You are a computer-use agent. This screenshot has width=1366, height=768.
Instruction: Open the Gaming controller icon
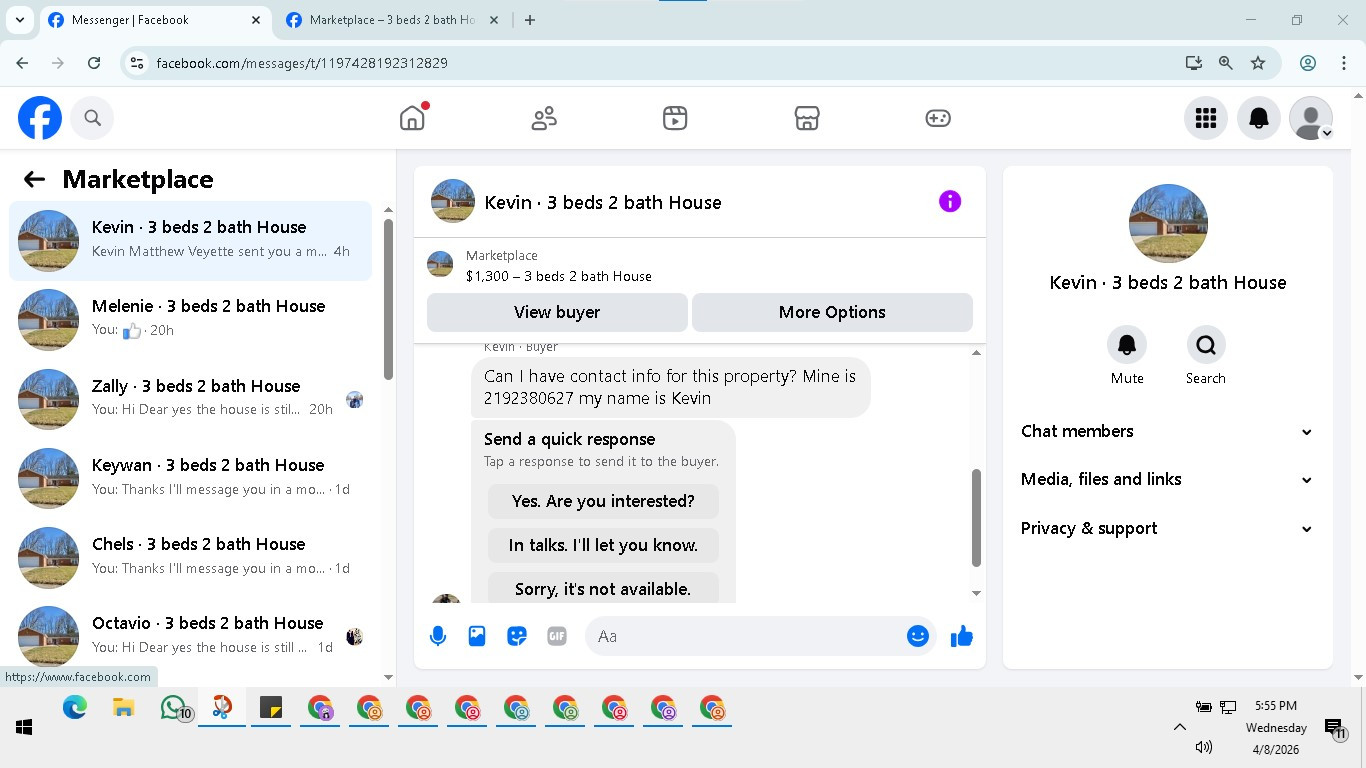pyautogui.click(x=938, y=118)
